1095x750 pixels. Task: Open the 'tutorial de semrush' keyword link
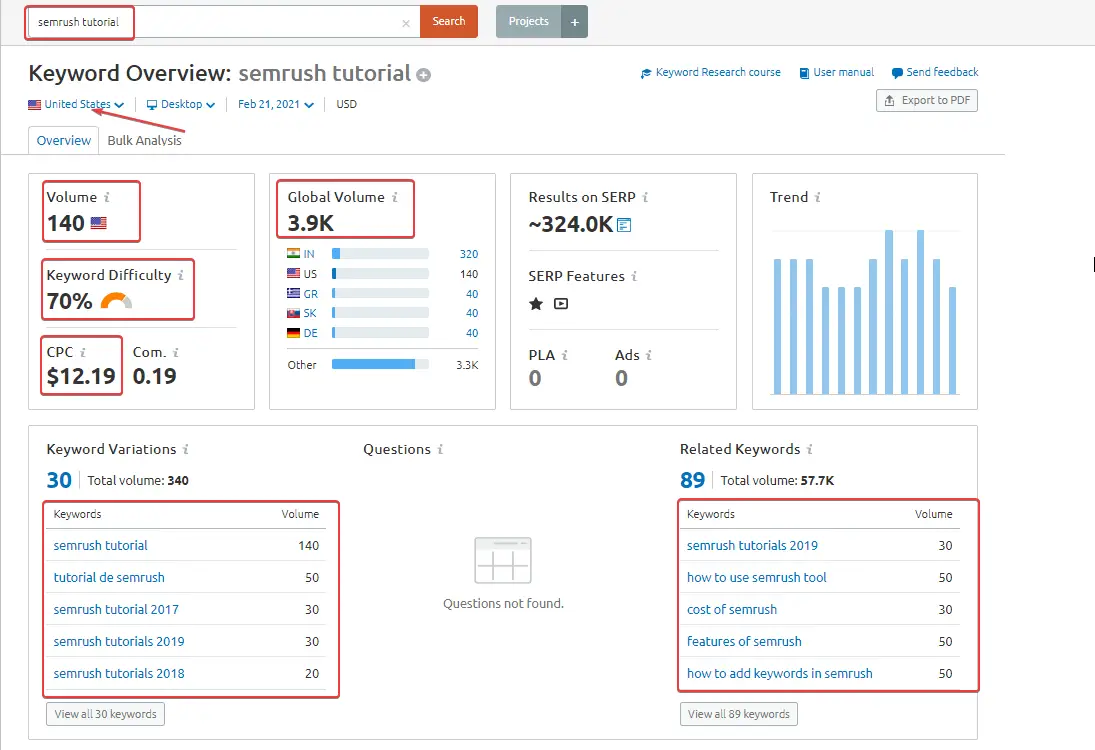click(109, 578)
